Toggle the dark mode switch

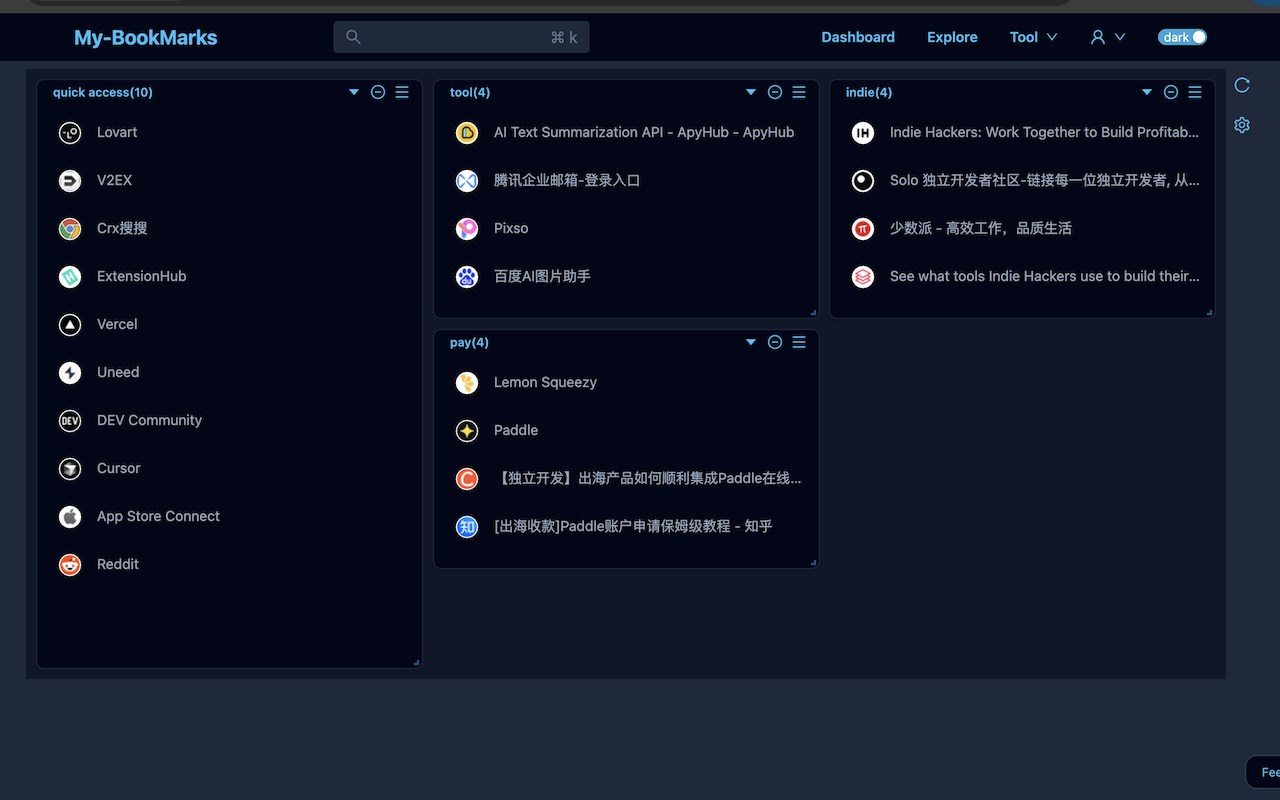[1183, 37]
